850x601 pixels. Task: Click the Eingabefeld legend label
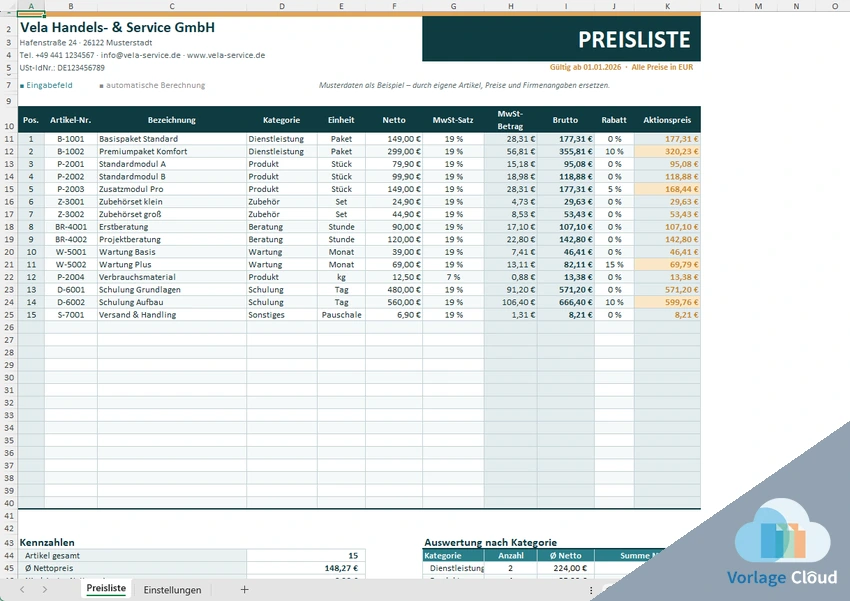point(46,85)
